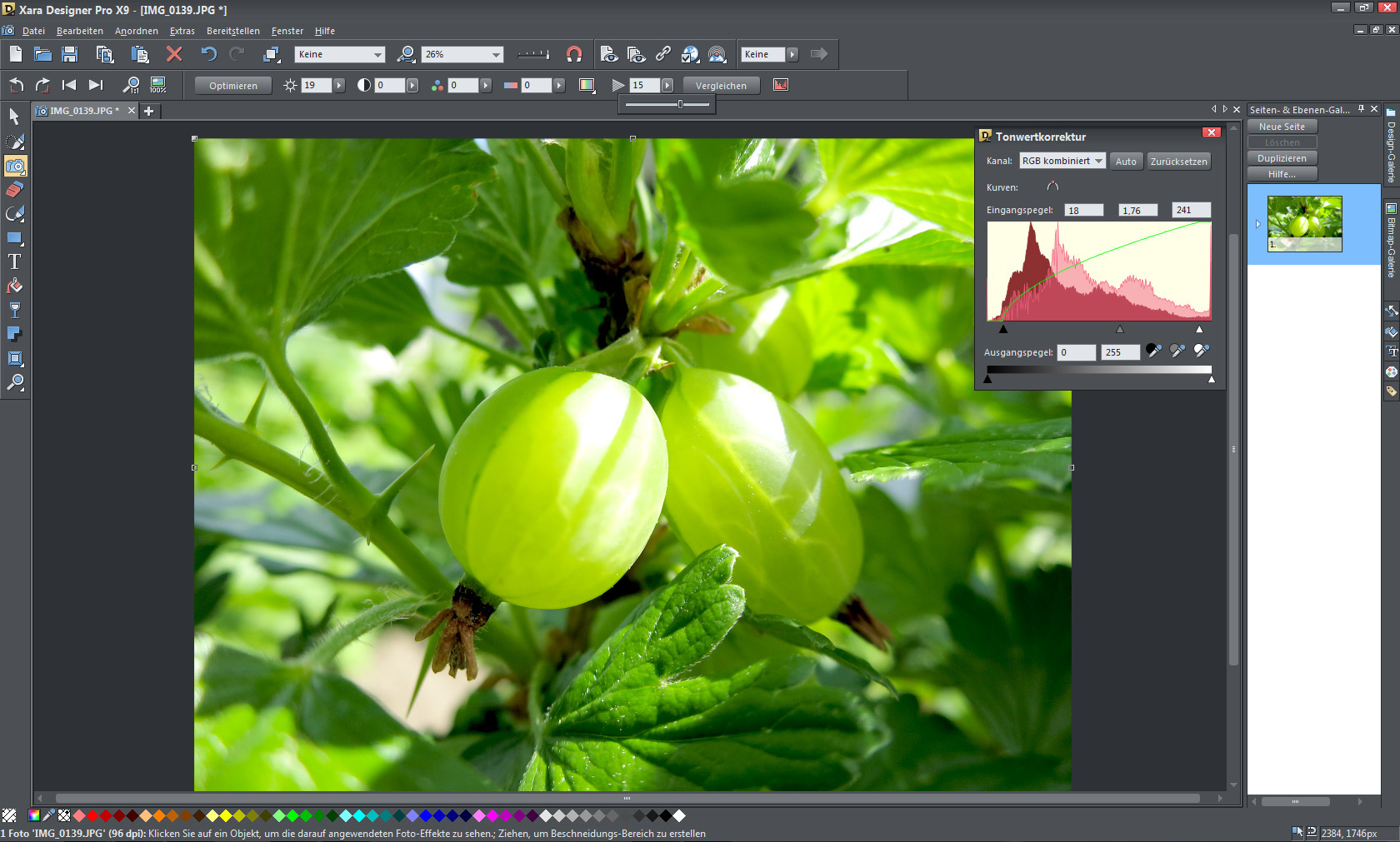Select the white point eyedropper
Viewport: 1400px width, 842px height.
click(x=1202, y=351)
